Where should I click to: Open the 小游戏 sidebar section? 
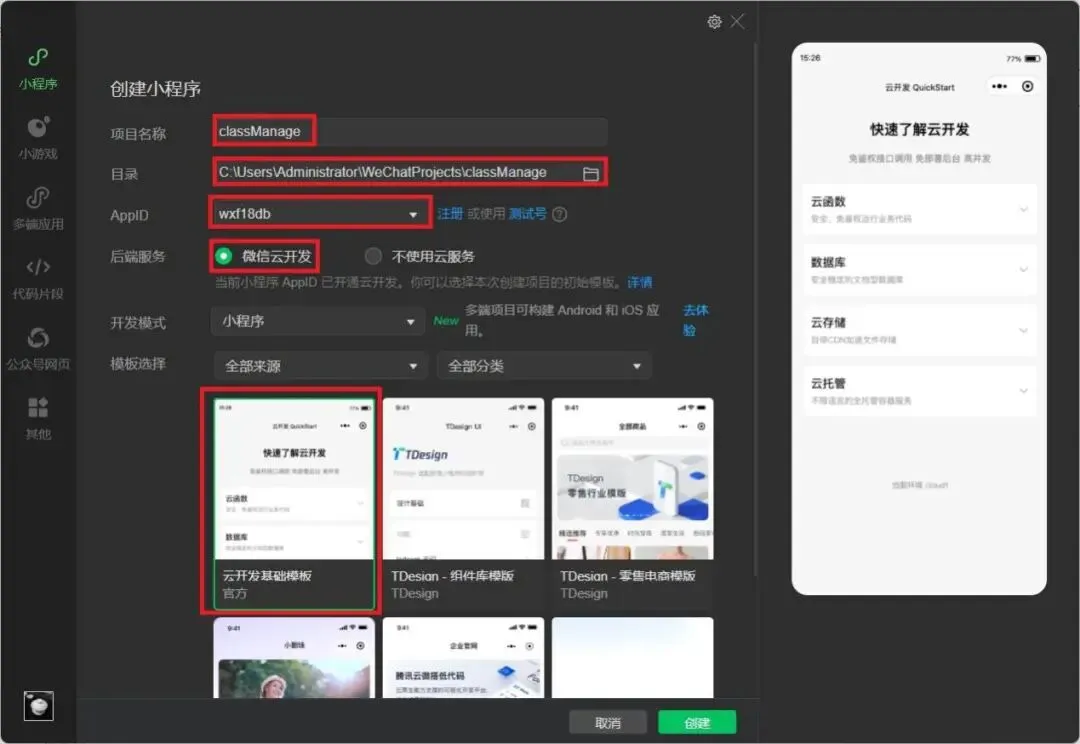(x=38, y=139)
